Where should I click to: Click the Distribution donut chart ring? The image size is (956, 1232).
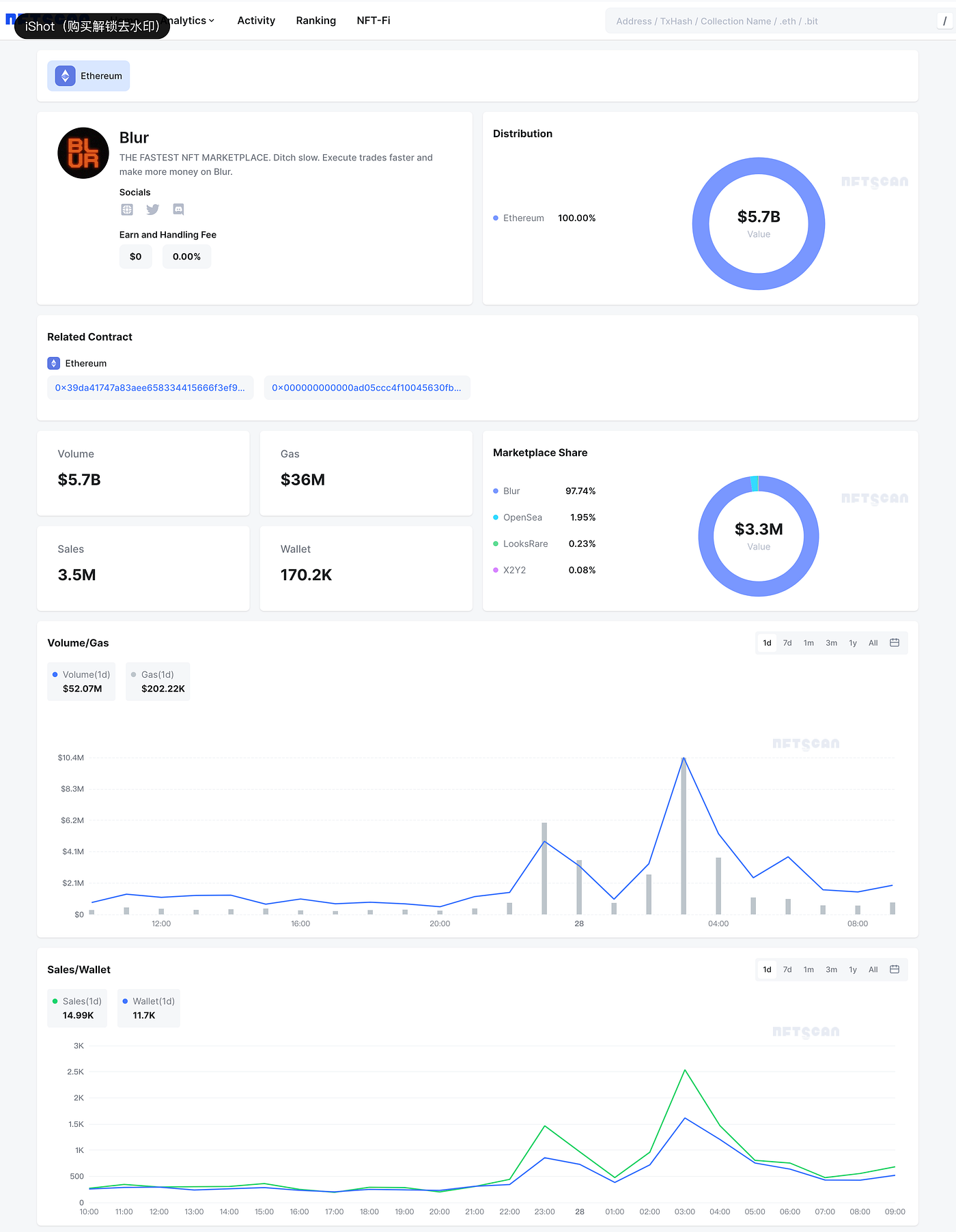coord(701,224)
